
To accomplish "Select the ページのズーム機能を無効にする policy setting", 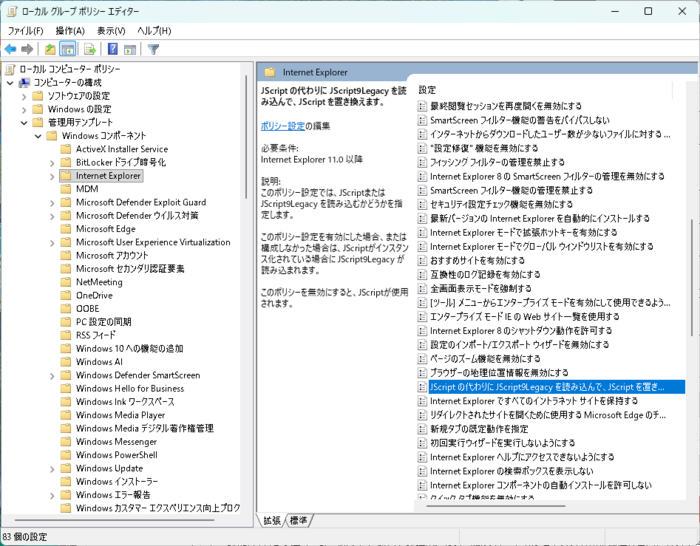I will tap(484, 358).
